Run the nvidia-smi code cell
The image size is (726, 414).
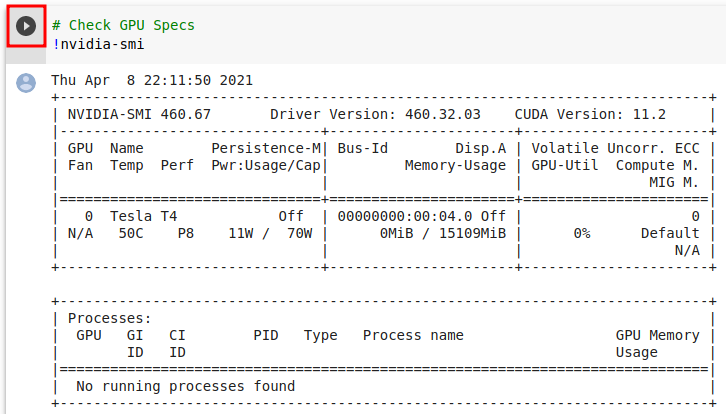[x=26, y=26]
